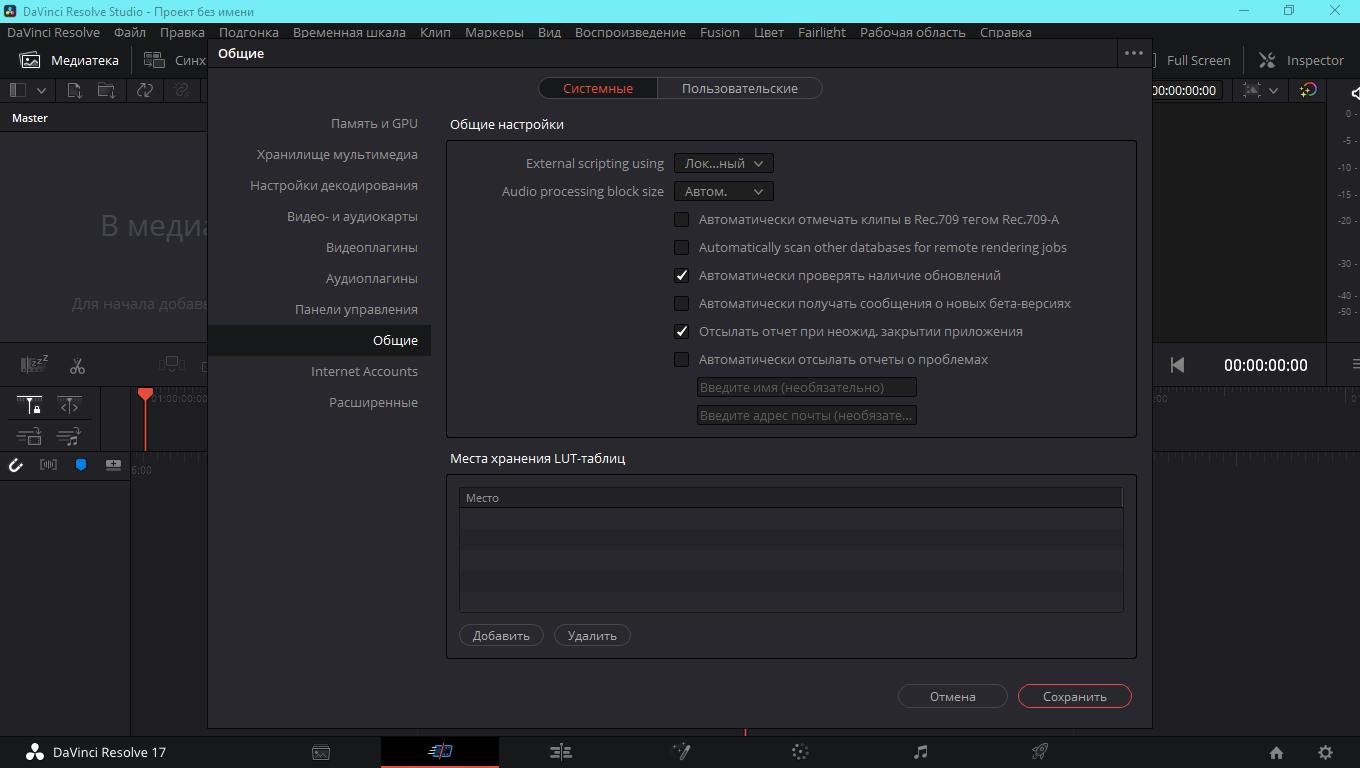The width and height of the screenshot is (1360, 768).
Task: Click the optional email address input field
Action: pos(806,415)
